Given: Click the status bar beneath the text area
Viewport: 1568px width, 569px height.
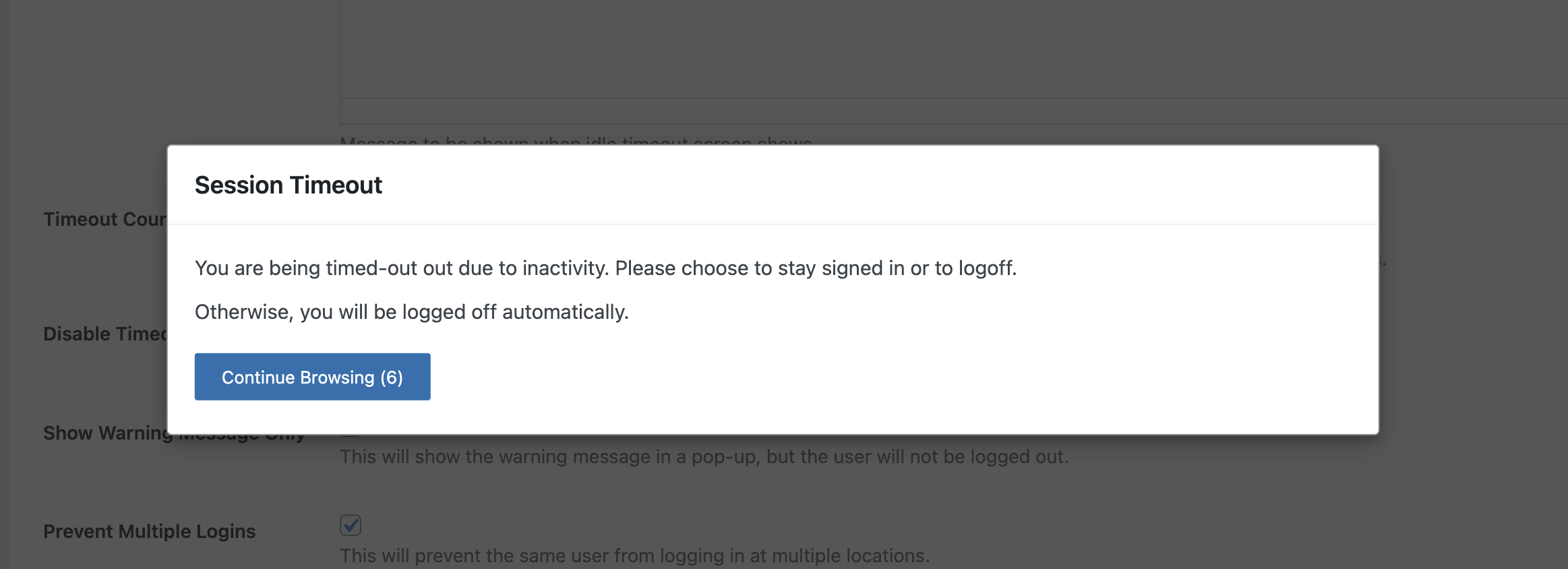Looking at the screenshot, I should tap(954, 111).
